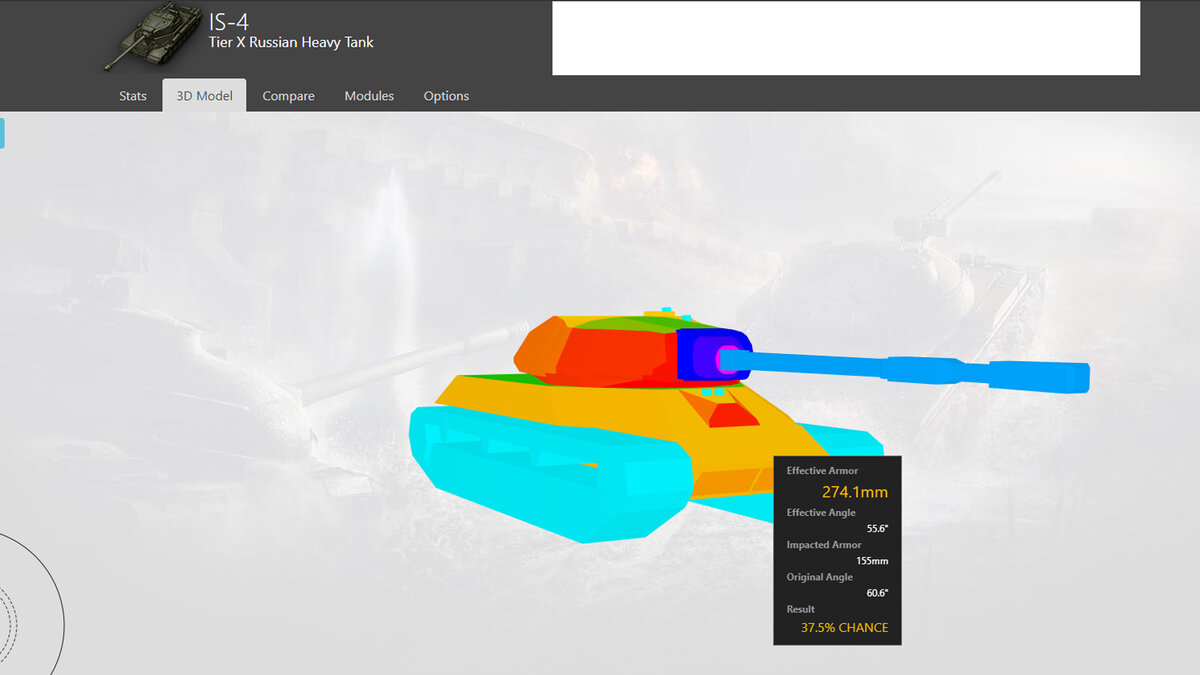This screenshot has width=1200, height=675.
Task: Click the red turret front armor zone
Action: [610, 358]
